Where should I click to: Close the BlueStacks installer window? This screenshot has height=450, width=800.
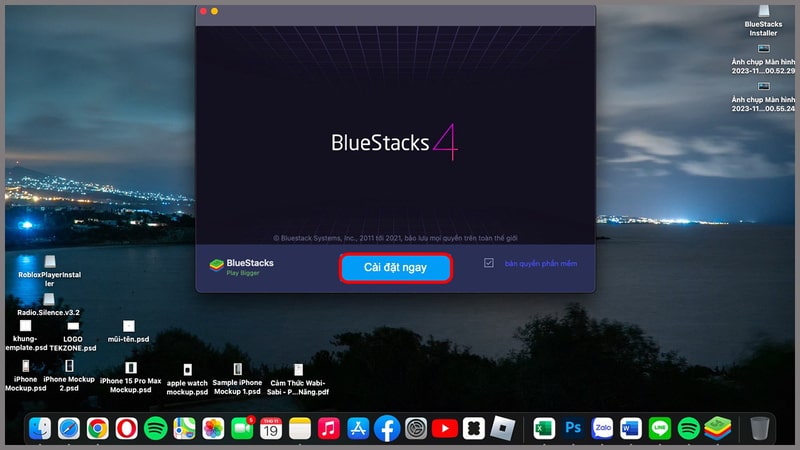(202, 11)
